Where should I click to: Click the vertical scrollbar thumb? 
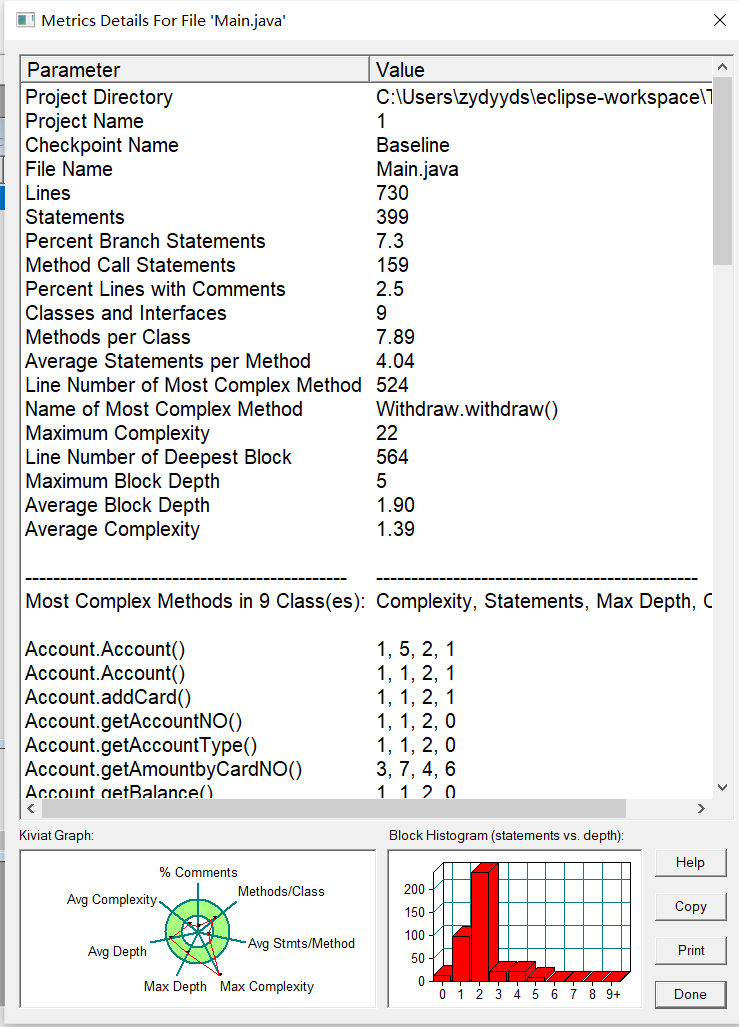click(x=722, y=170)
